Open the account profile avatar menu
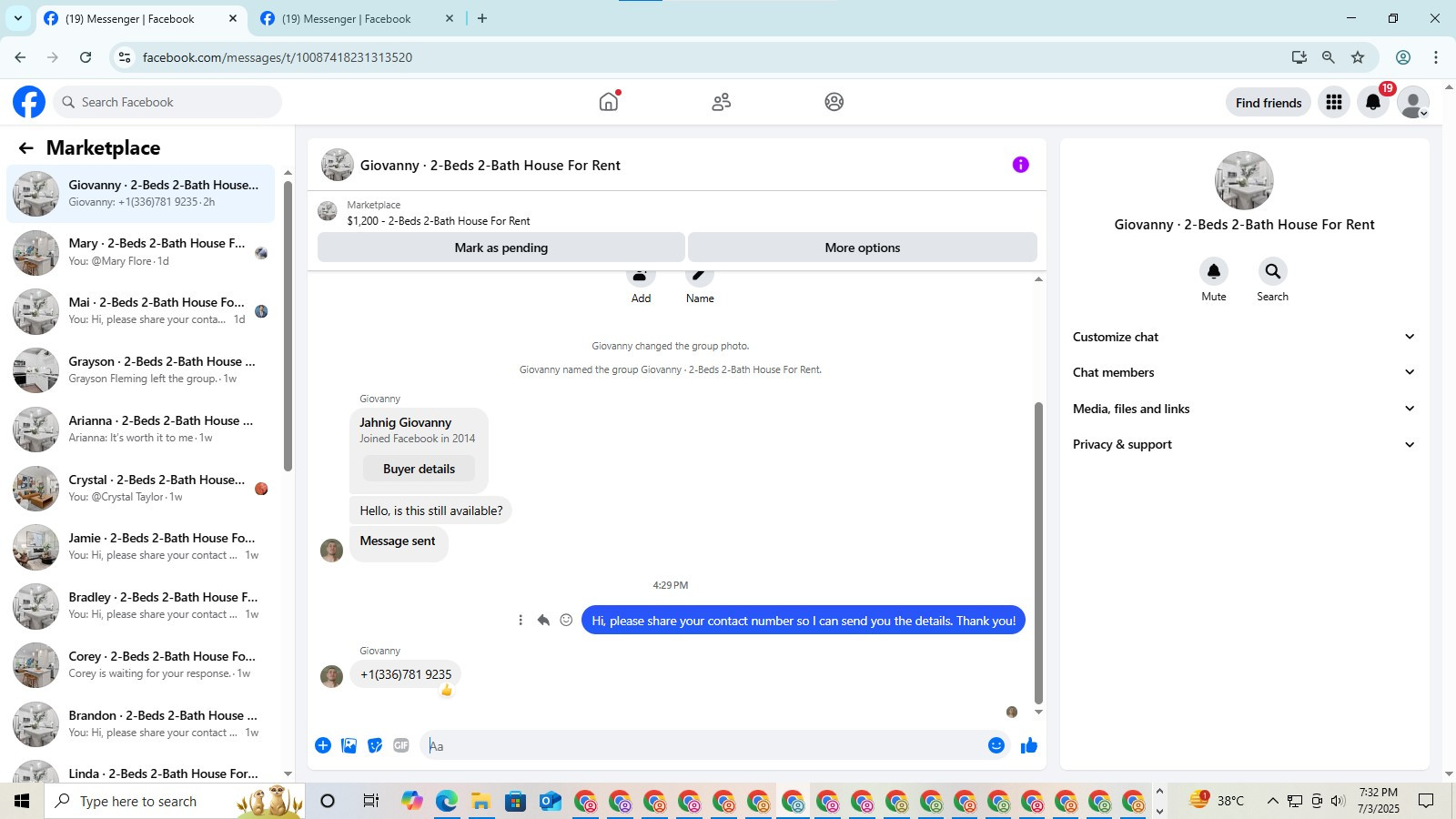The width and height of the screenshot is (1456, 819). (1413, 103)
